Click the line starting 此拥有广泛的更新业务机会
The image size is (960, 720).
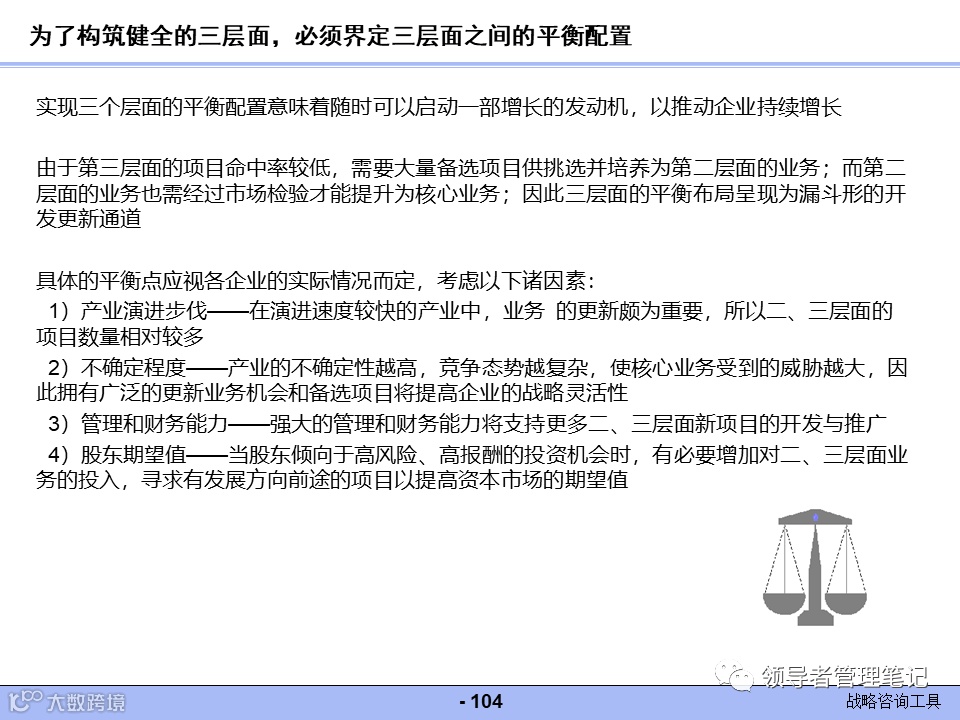click(332, 392)
